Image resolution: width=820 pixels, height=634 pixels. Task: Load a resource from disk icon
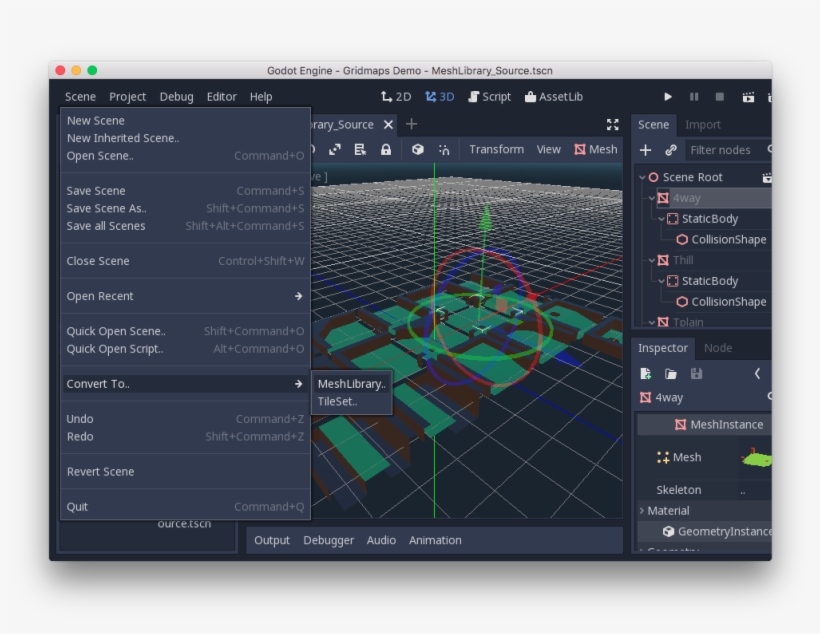[670, 373]
